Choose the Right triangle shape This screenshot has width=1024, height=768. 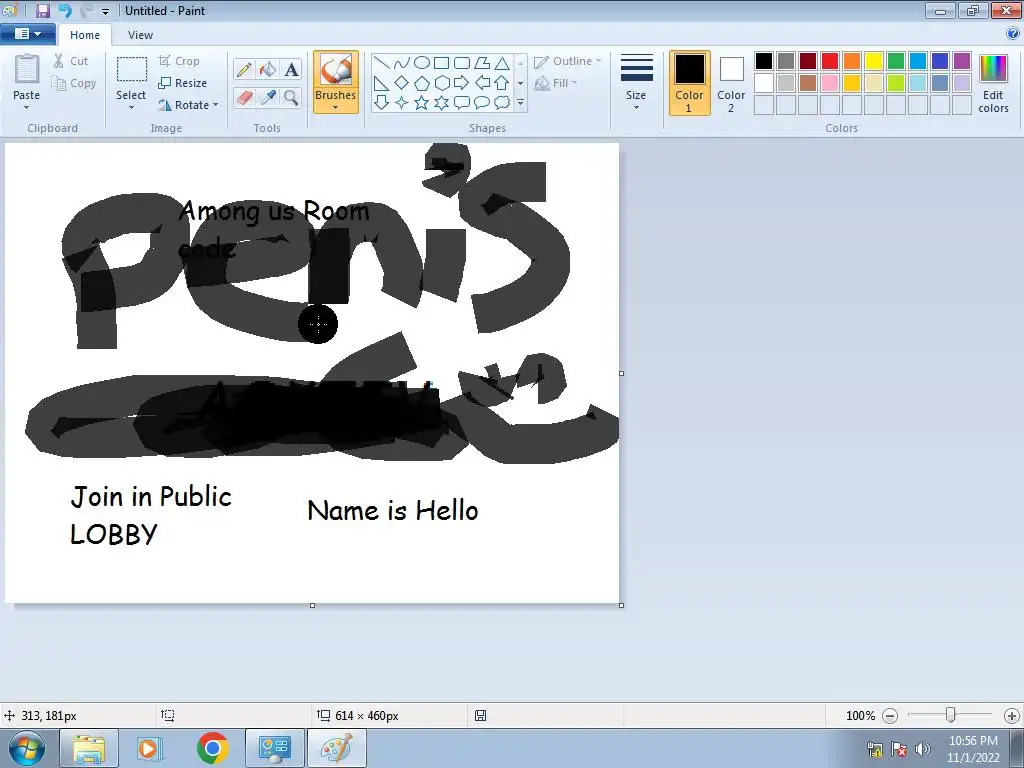(382, 83)
